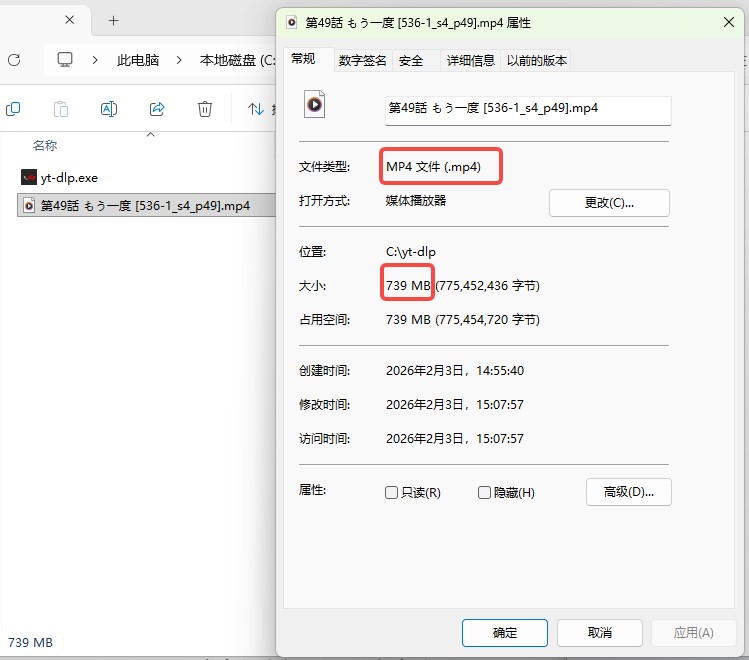
Task: Click the C:\yt-dlp location value
Action: 411,252
